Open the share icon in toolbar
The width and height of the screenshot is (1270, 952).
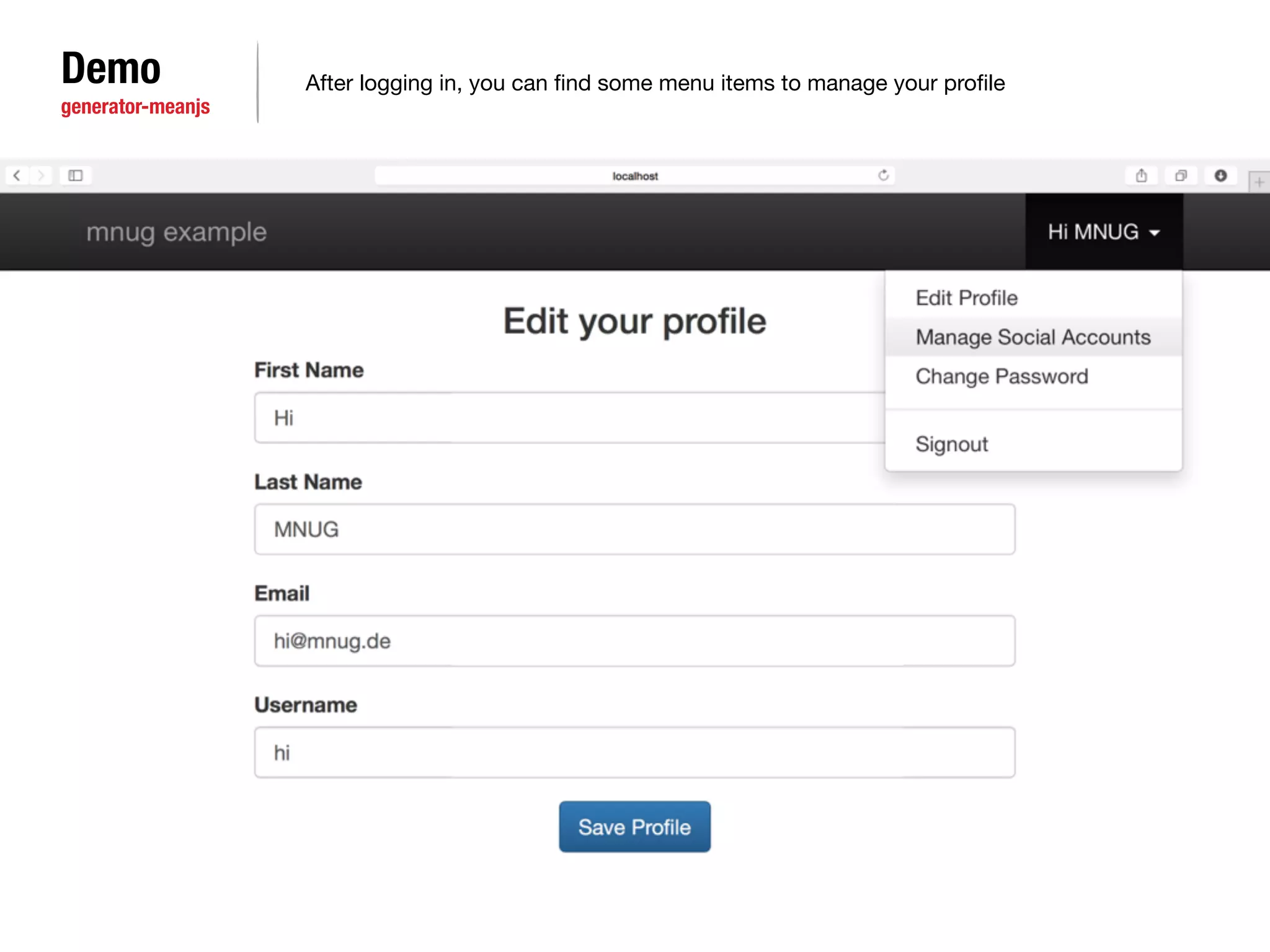click(1142, 175)
